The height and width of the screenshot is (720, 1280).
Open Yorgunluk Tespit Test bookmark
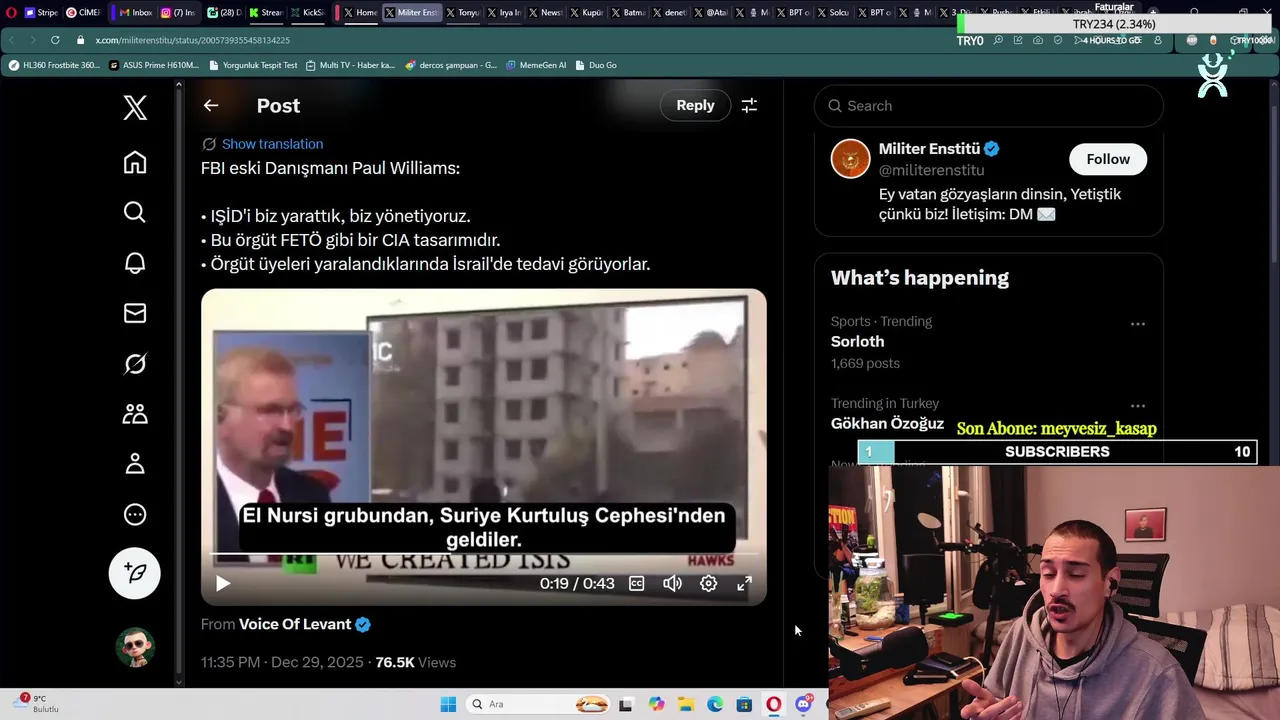(x=254, y=65)
